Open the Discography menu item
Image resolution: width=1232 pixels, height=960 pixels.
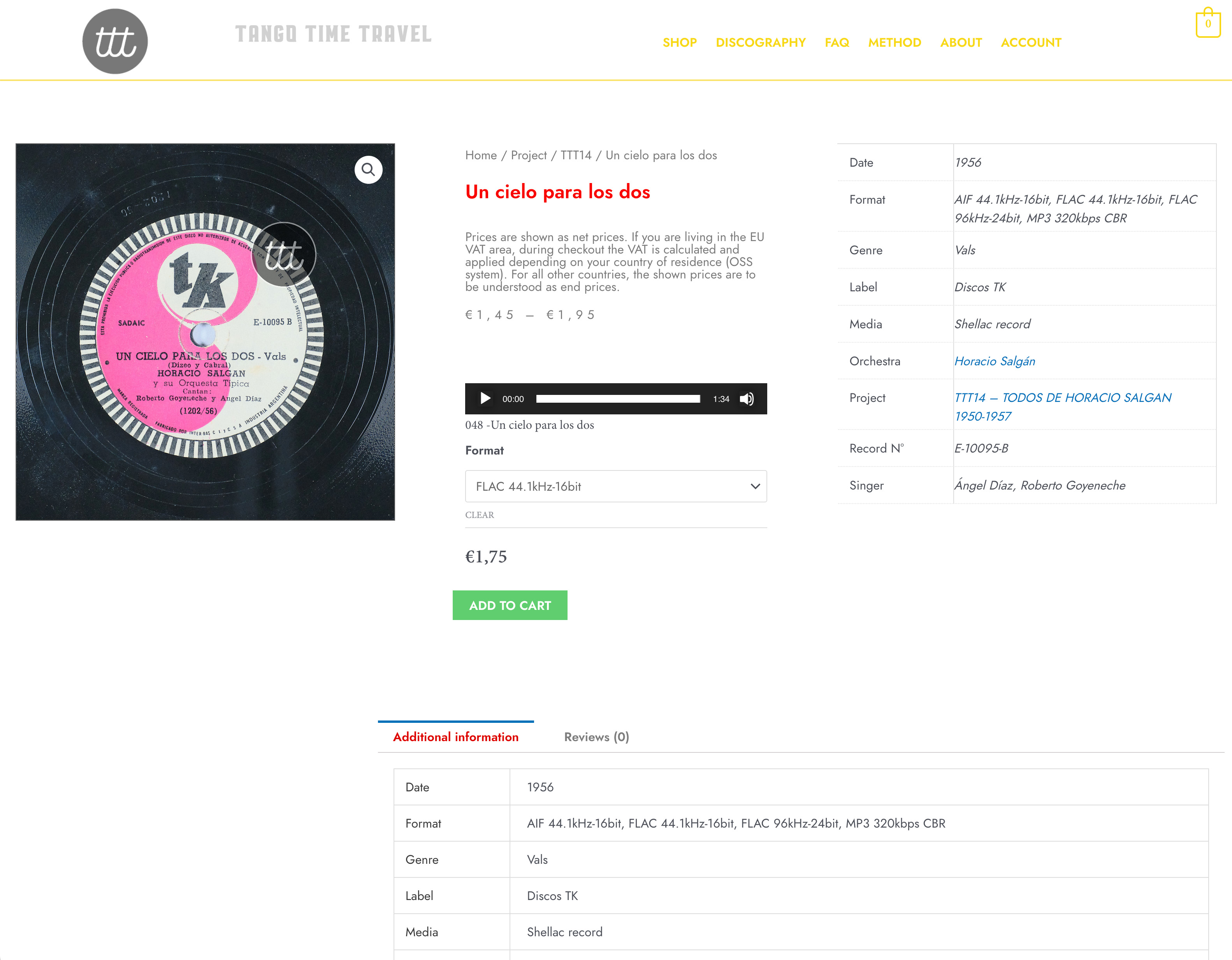(760, 42)
